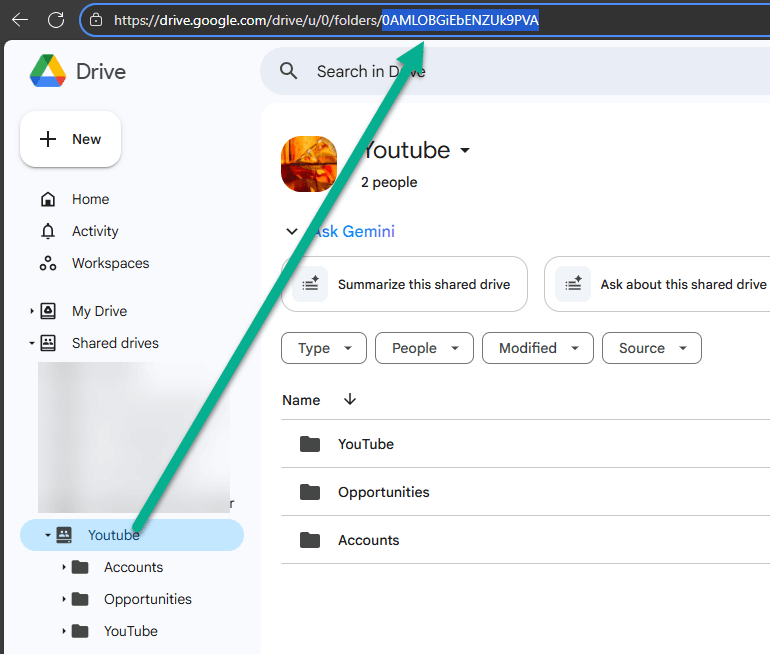Click the 2 people members text
The width and height of the screenshot is (770, 654).
[389, 182]
